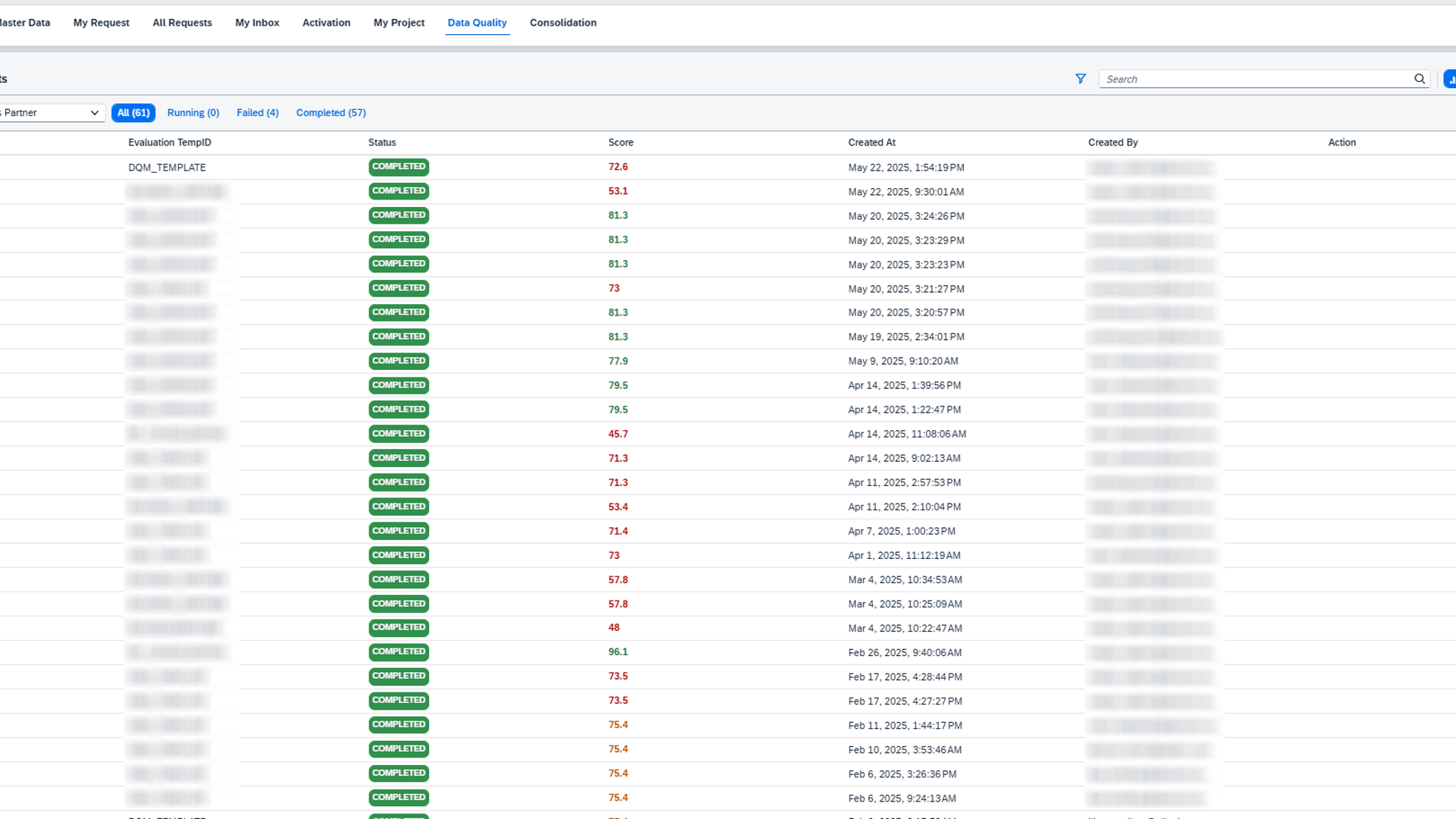
Task: Open the Partner dropdown
Action: coord(51,113)
